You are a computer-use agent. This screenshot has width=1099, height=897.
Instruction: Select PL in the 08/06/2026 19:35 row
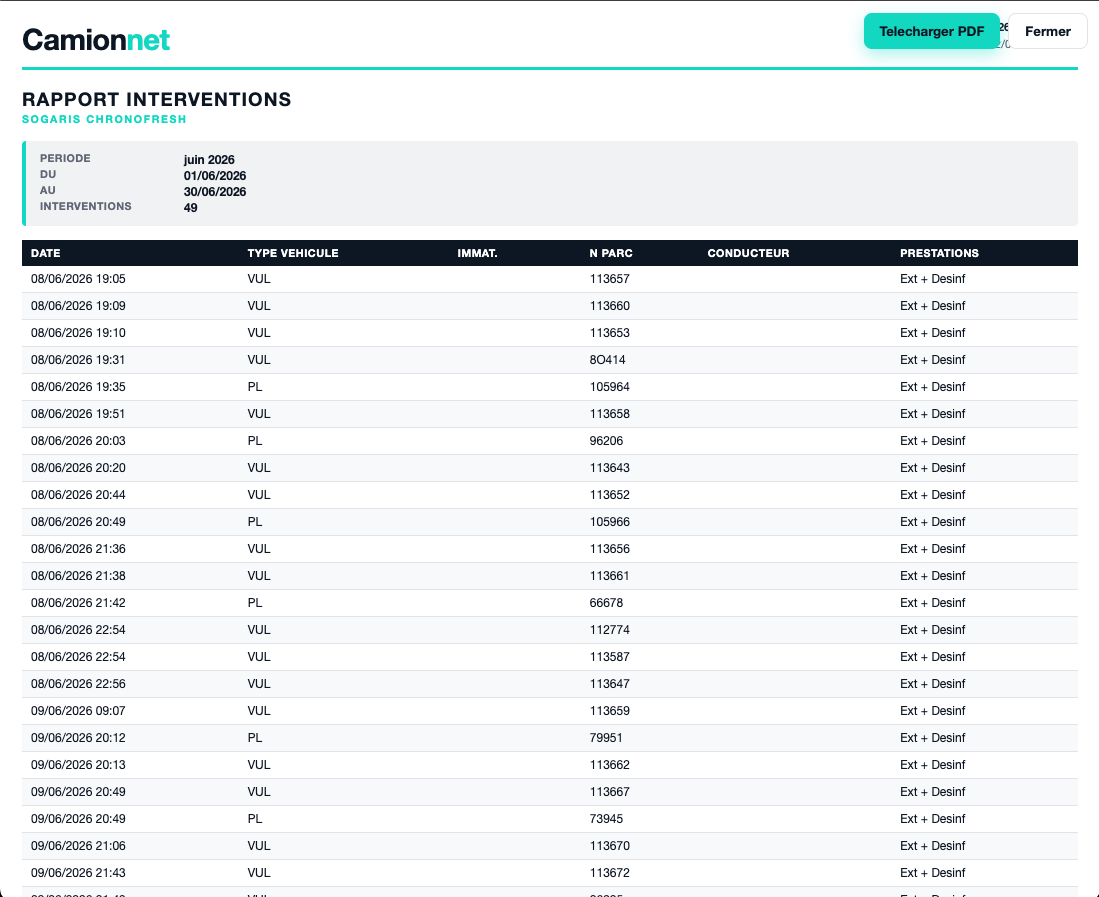(x=255, y=387)
